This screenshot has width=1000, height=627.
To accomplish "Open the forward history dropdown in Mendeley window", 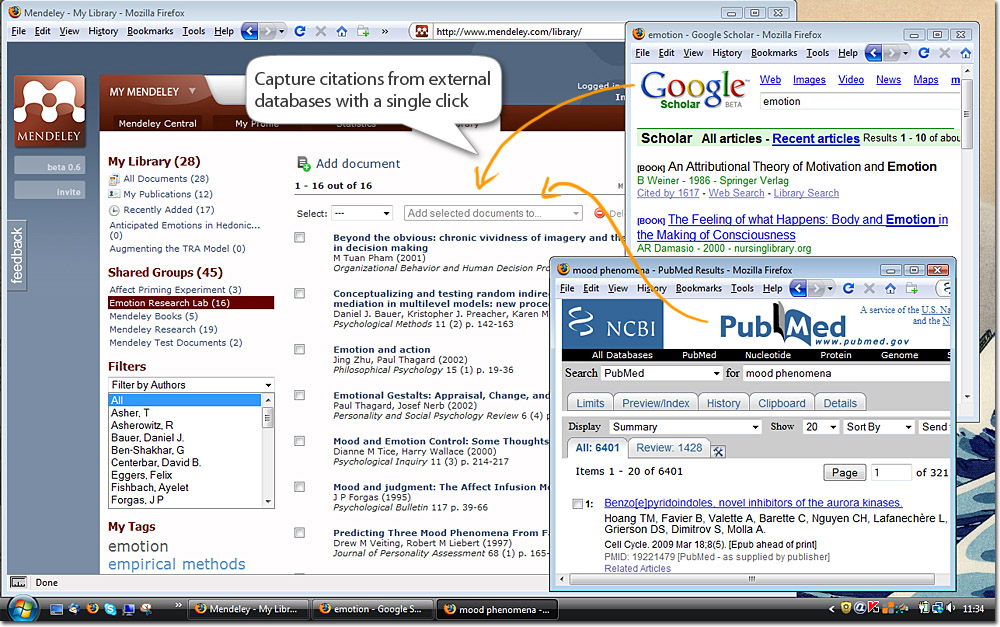I will [x=282, y=31].
